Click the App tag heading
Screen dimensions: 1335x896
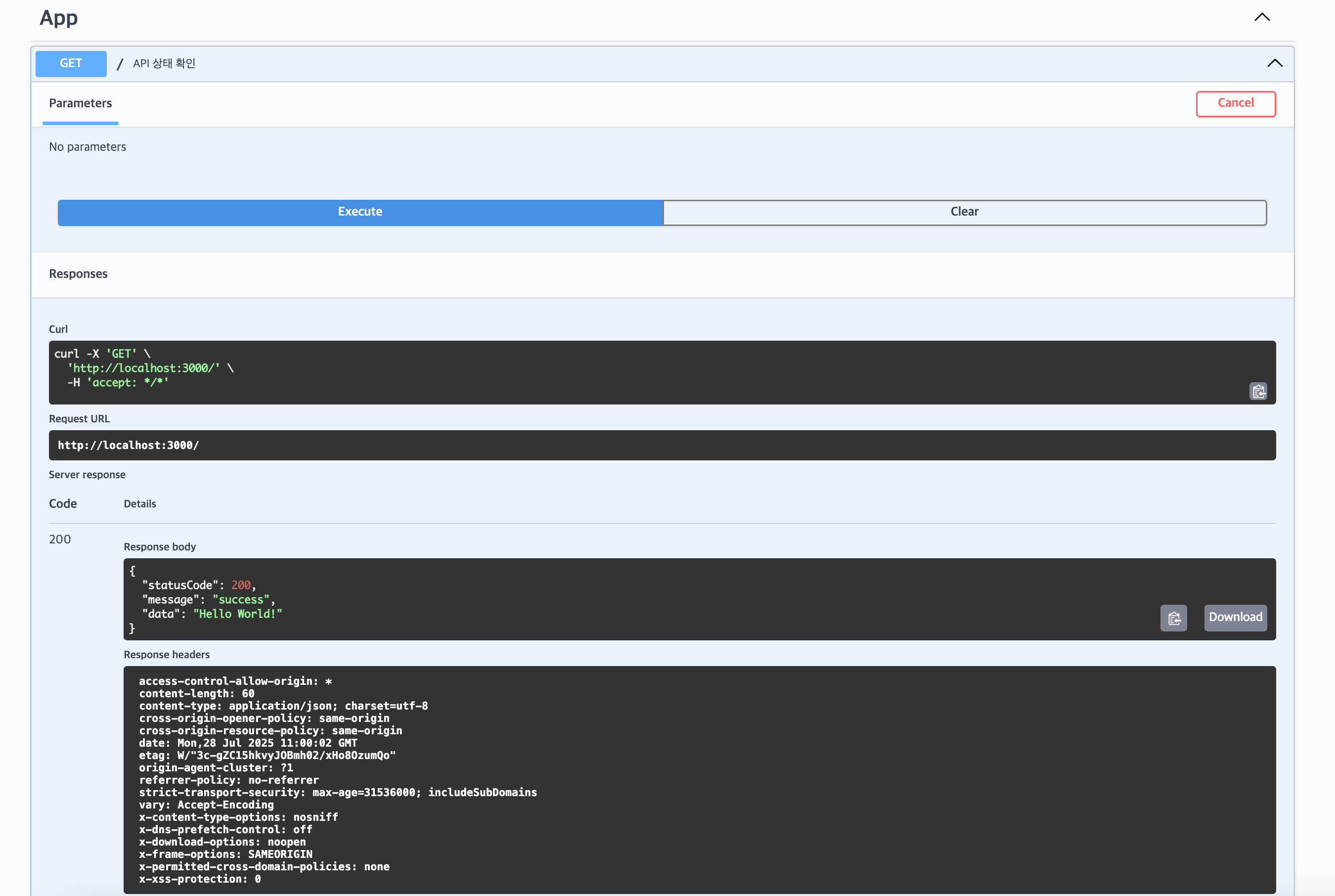click(59, 18)
